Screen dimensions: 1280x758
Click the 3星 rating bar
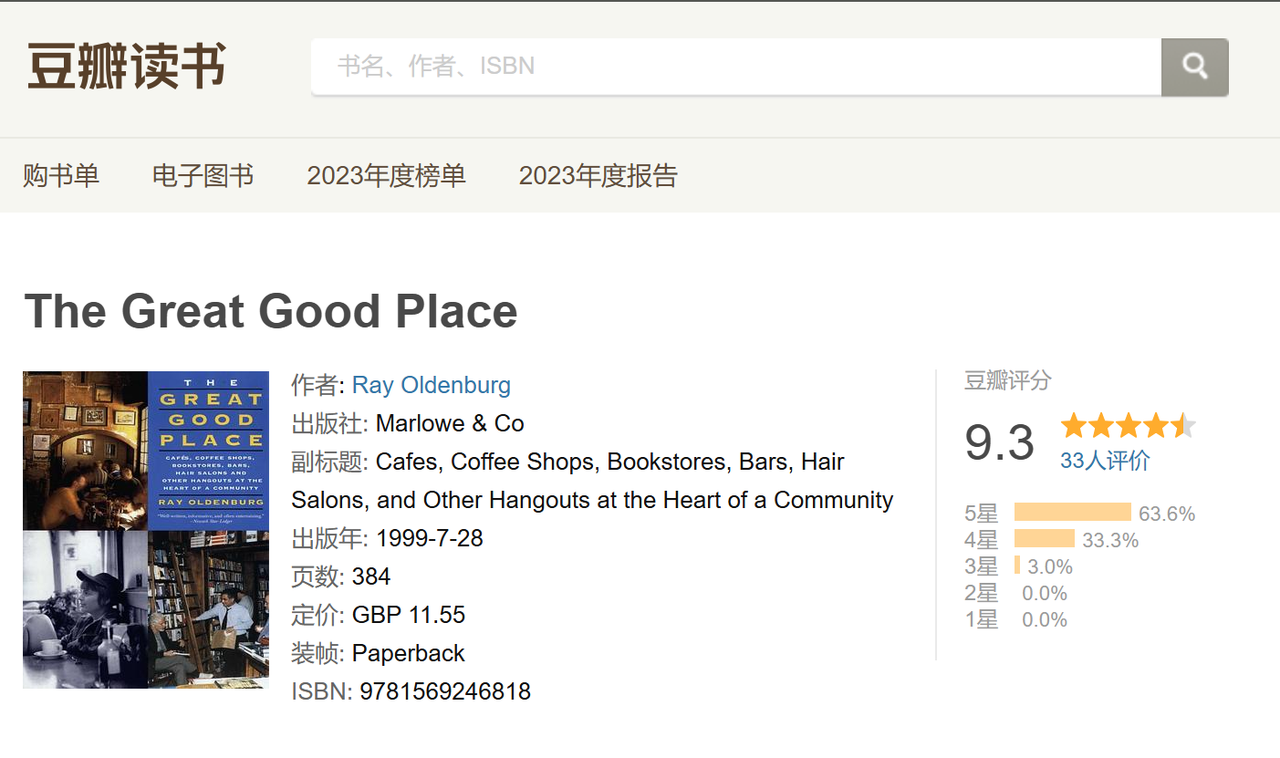(1017, 566)
